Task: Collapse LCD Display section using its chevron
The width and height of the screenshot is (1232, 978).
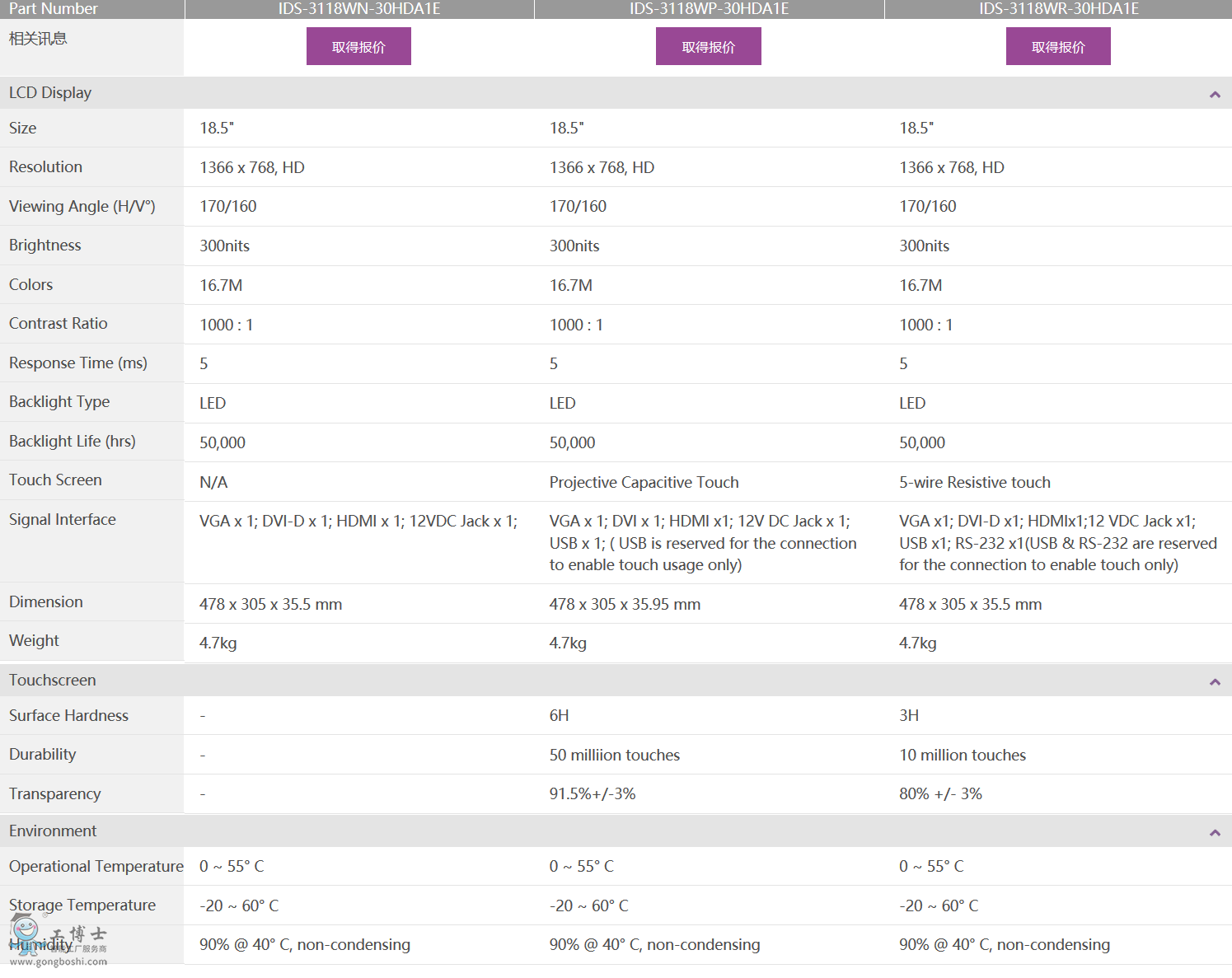Action: pyautogui.click(x=1214, y=95)
